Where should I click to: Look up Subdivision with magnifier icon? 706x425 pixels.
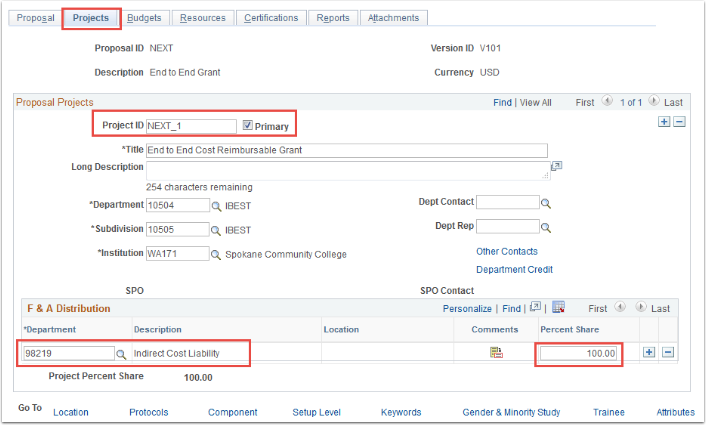pyautogui.click(x=216, y=231)
